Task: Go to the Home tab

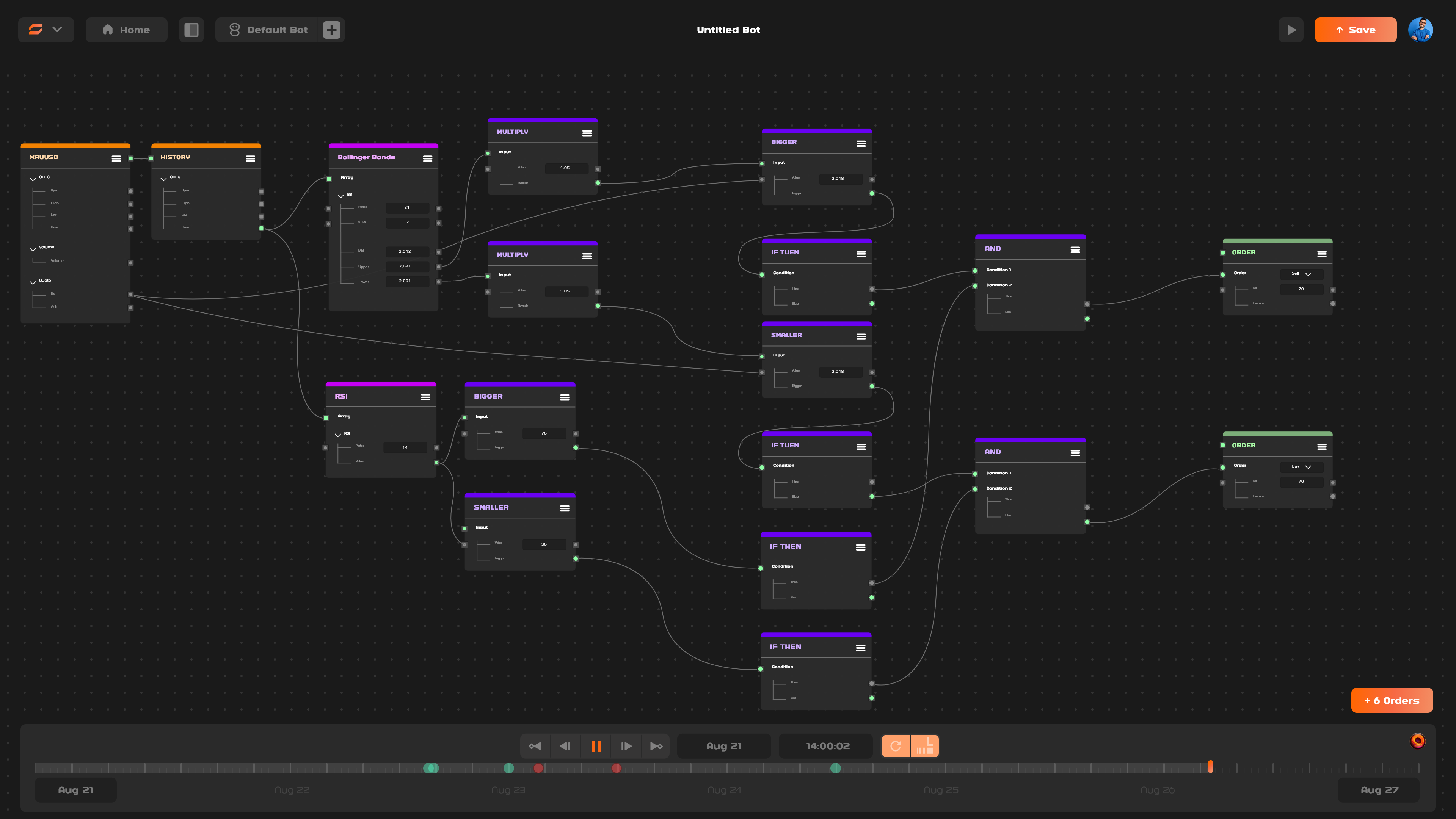Action: (126, 30)
